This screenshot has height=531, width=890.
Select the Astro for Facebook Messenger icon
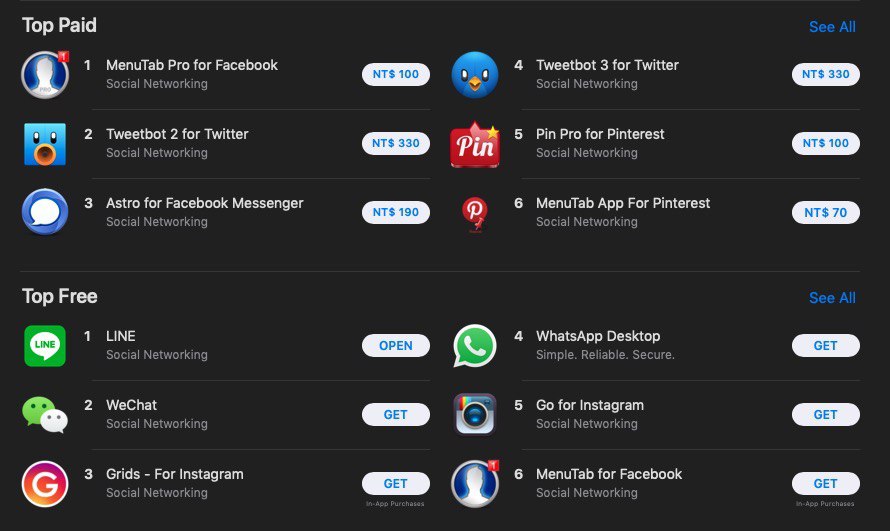click(45, 212)
